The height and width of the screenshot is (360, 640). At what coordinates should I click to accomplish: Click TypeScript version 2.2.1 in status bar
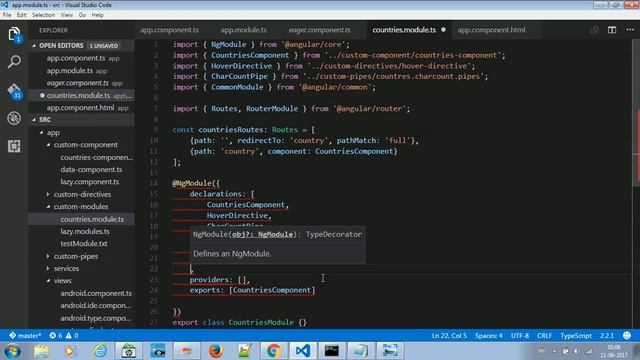coord(607,336)
